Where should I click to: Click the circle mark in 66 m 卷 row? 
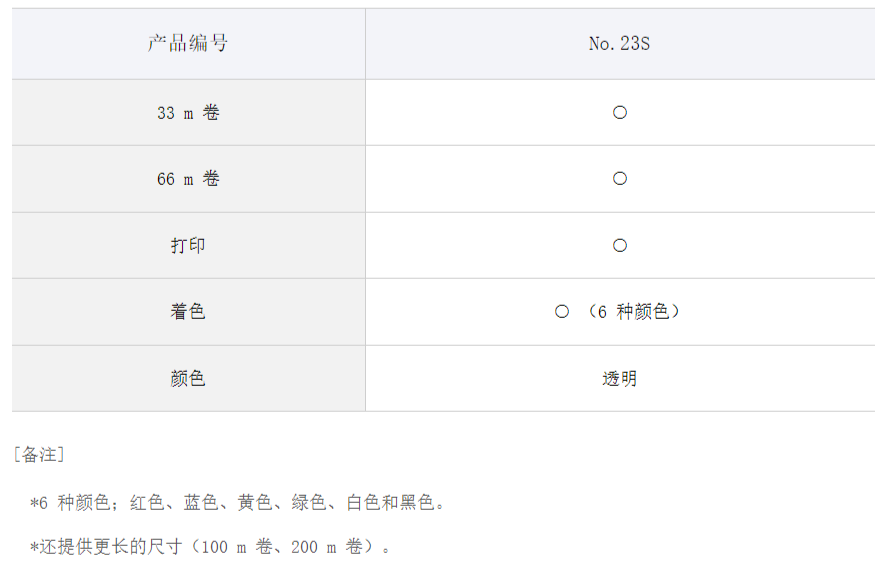coord(620,179)
